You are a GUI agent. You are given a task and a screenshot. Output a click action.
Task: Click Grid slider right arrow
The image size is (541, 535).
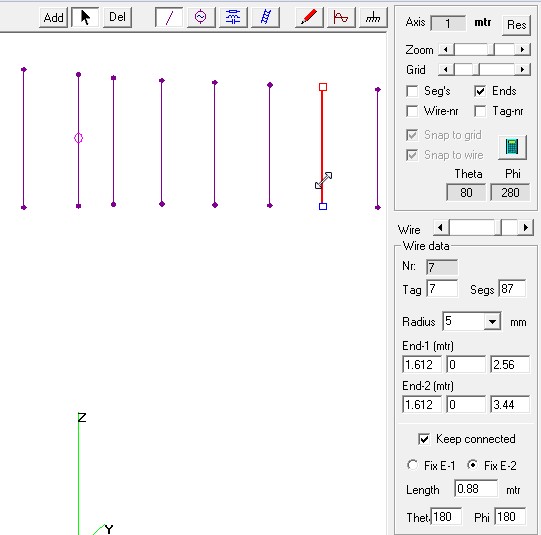(x=522, y=70)
